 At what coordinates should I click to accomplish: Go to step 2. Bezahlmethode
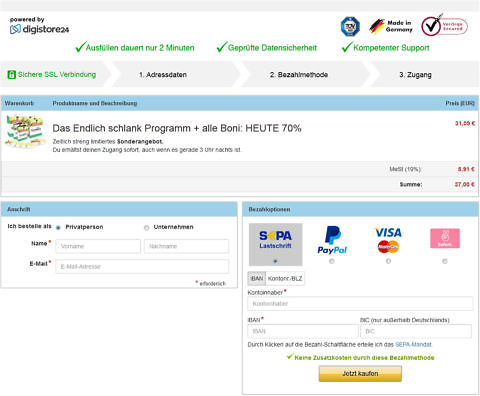point(299,75)
